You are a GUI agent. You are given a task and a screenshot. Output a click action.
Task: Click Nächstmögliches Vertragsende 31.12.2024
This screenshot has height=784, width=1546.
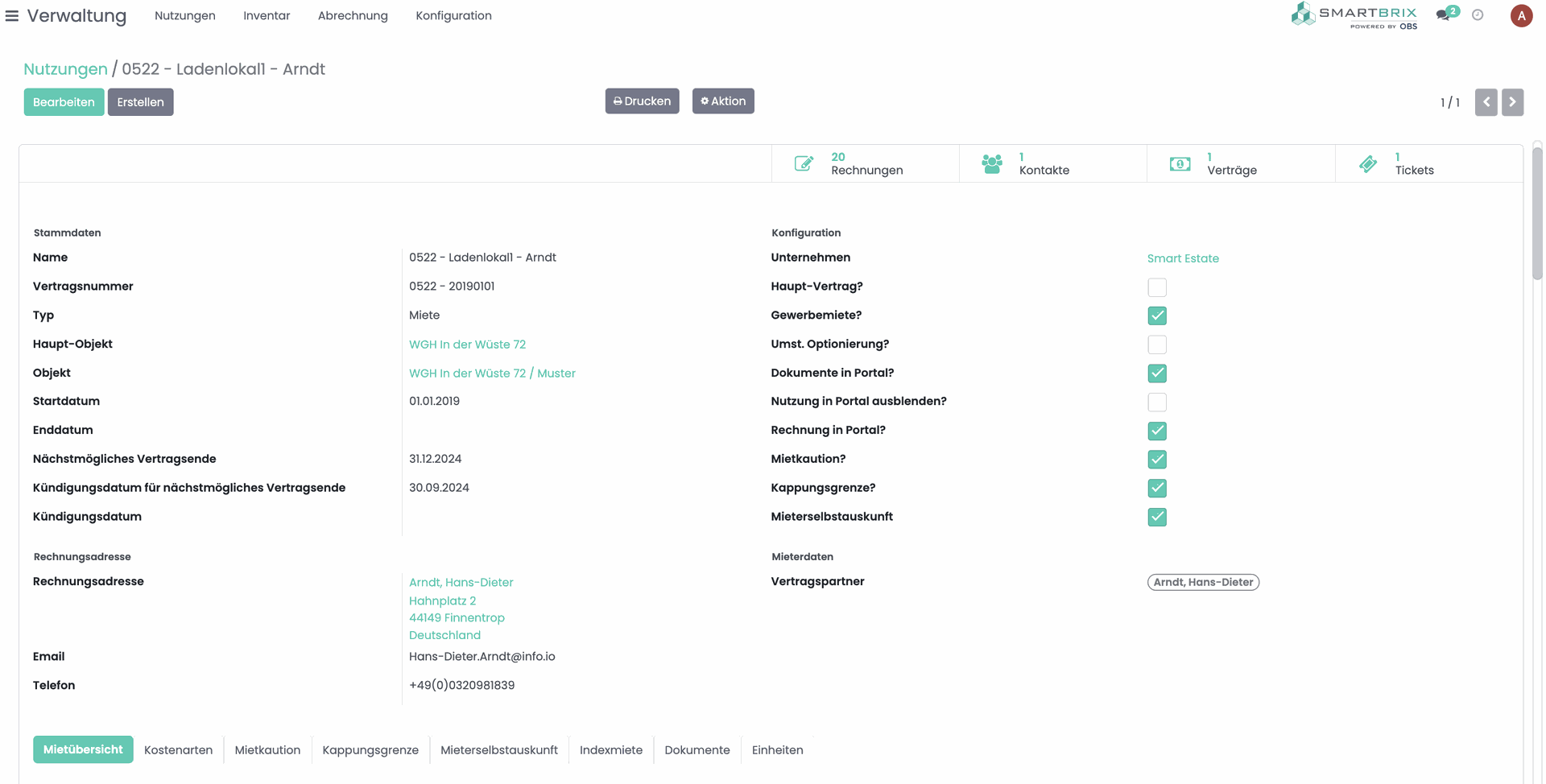coord(435,459)
